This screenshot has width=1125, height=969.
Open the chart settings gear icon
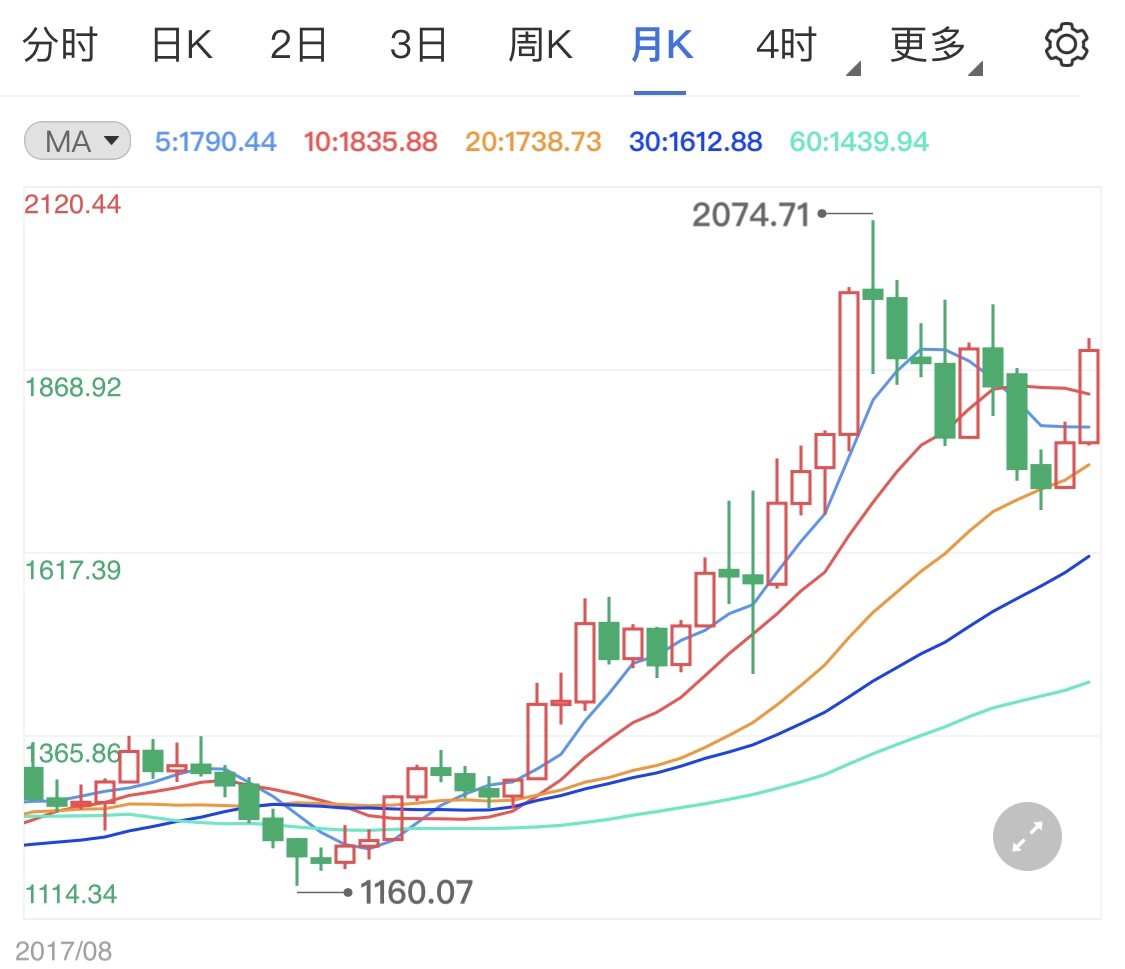(1066, 43)
